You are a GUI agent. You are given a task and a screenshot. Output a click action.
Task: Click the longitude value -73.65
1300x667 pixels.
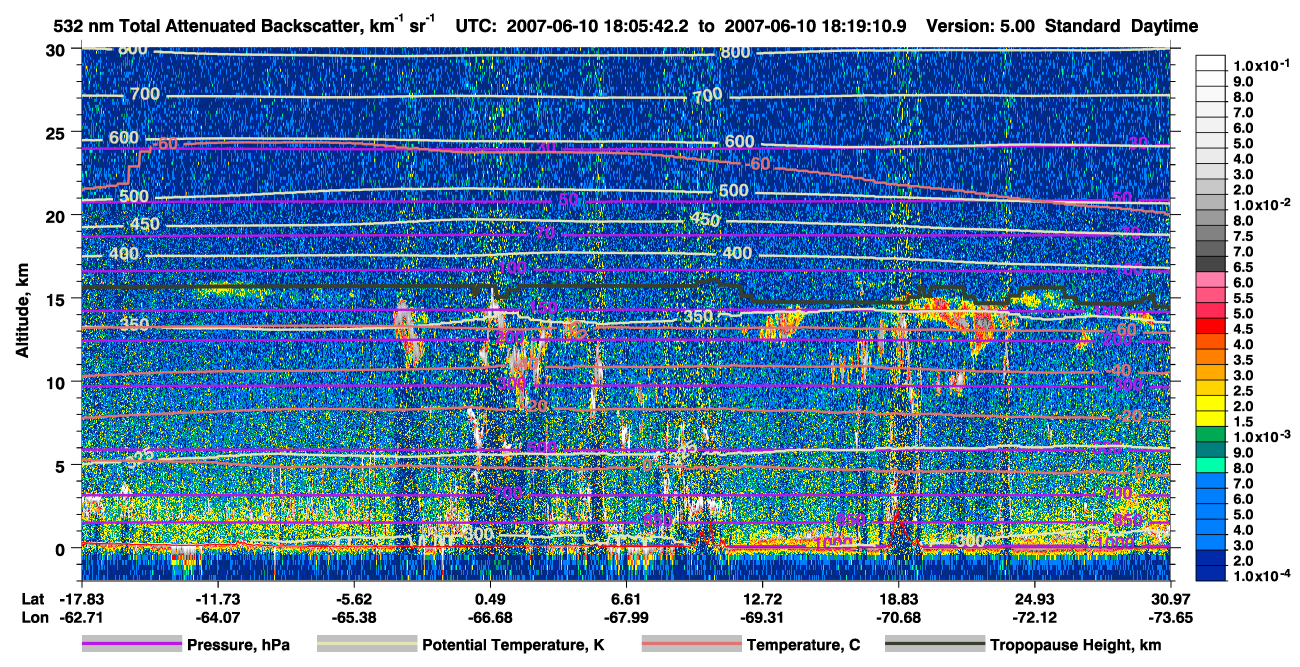coord(1170,617)
